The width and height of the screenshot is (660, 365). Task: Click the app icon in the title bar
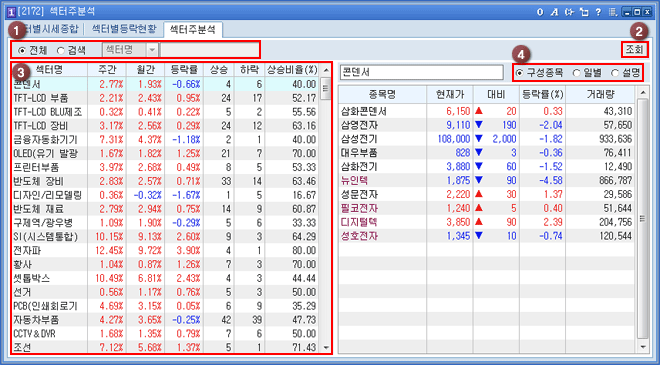pyautogui.click(x=11, y=12)
